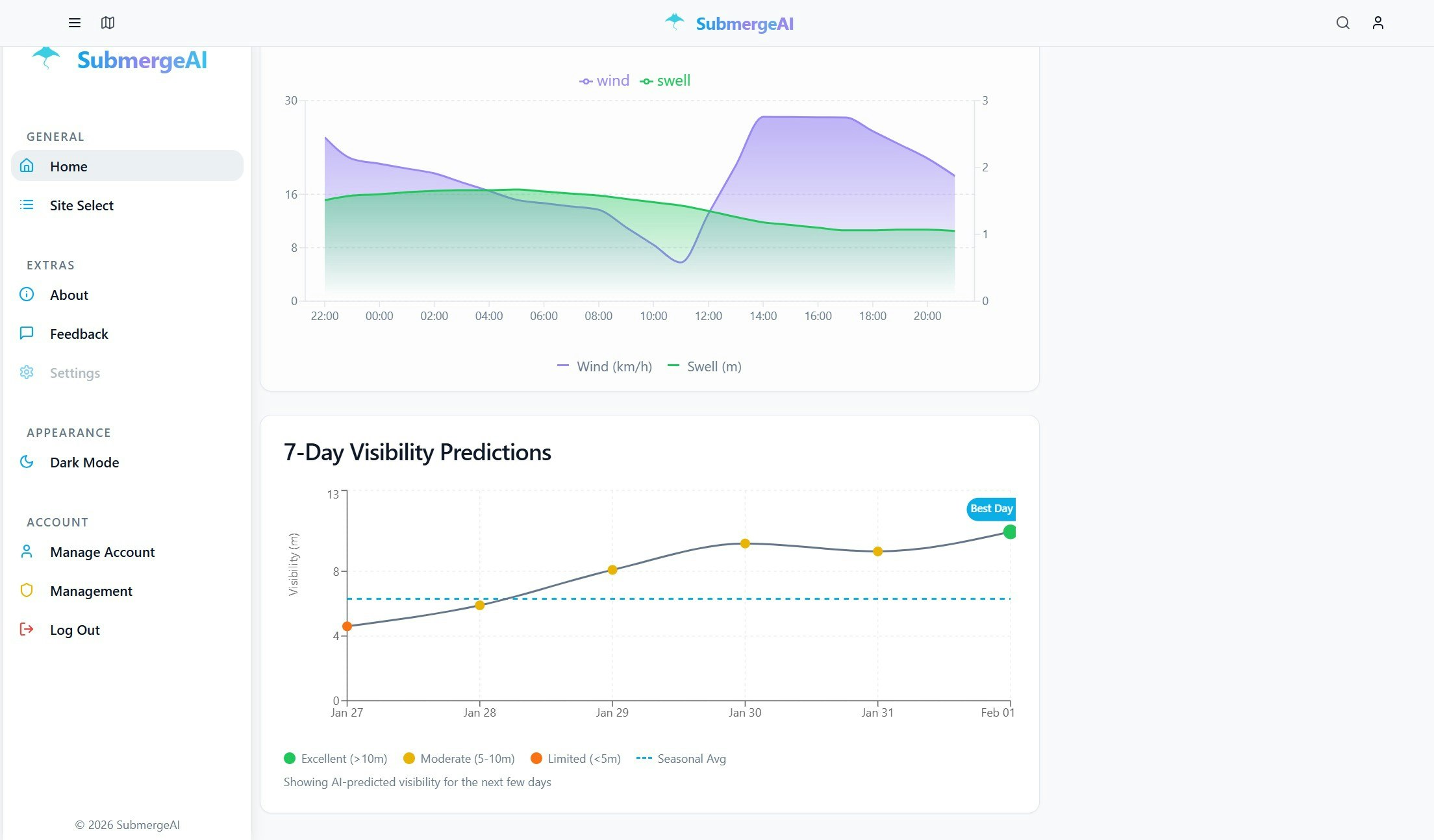Select Home in the General section
This screenshot has height=840, width=1434.
tap(68, 166)
